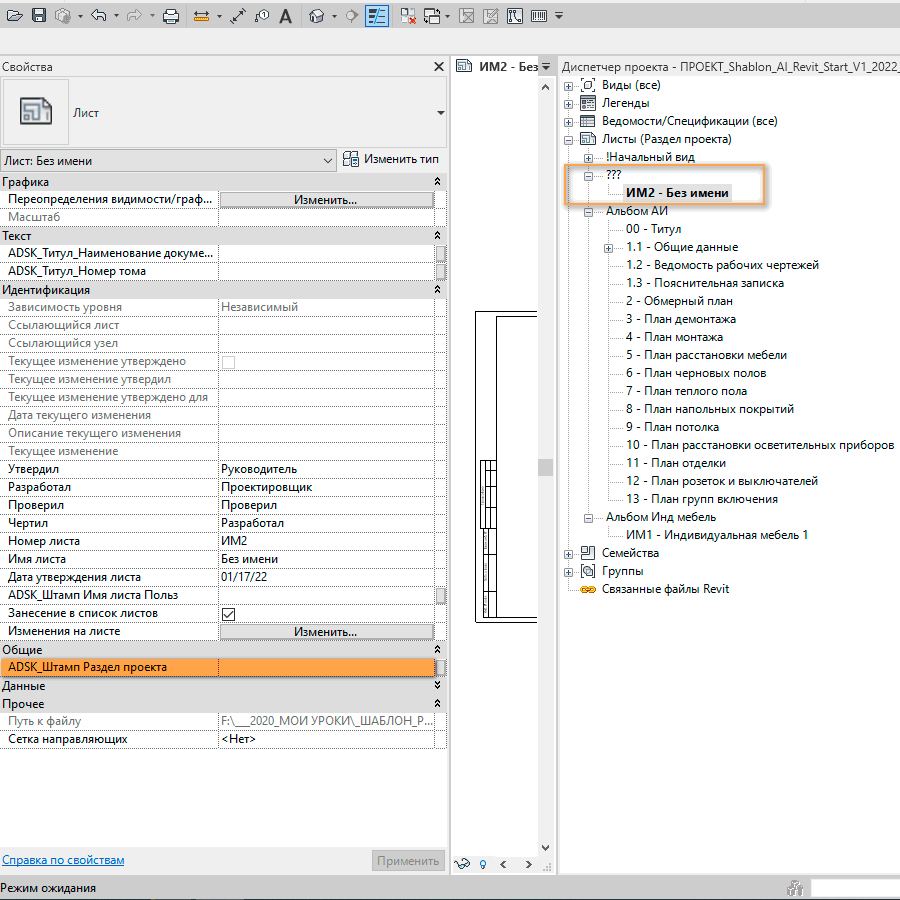Select the 'ИМ2 - Без' view tab

(x=496, y=67)
